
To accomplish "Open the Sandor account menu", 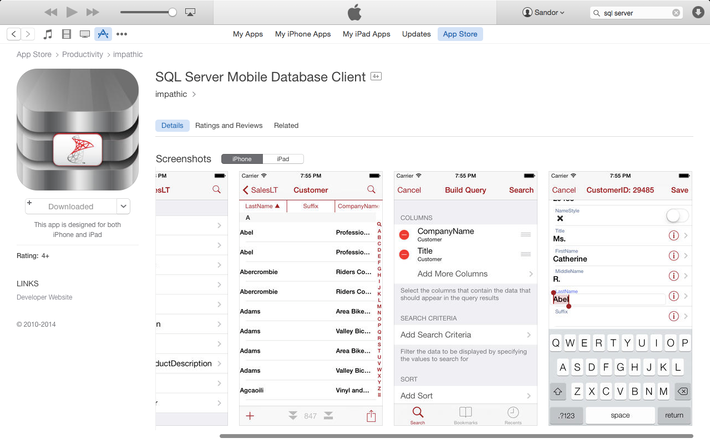I will coord(543,12).
